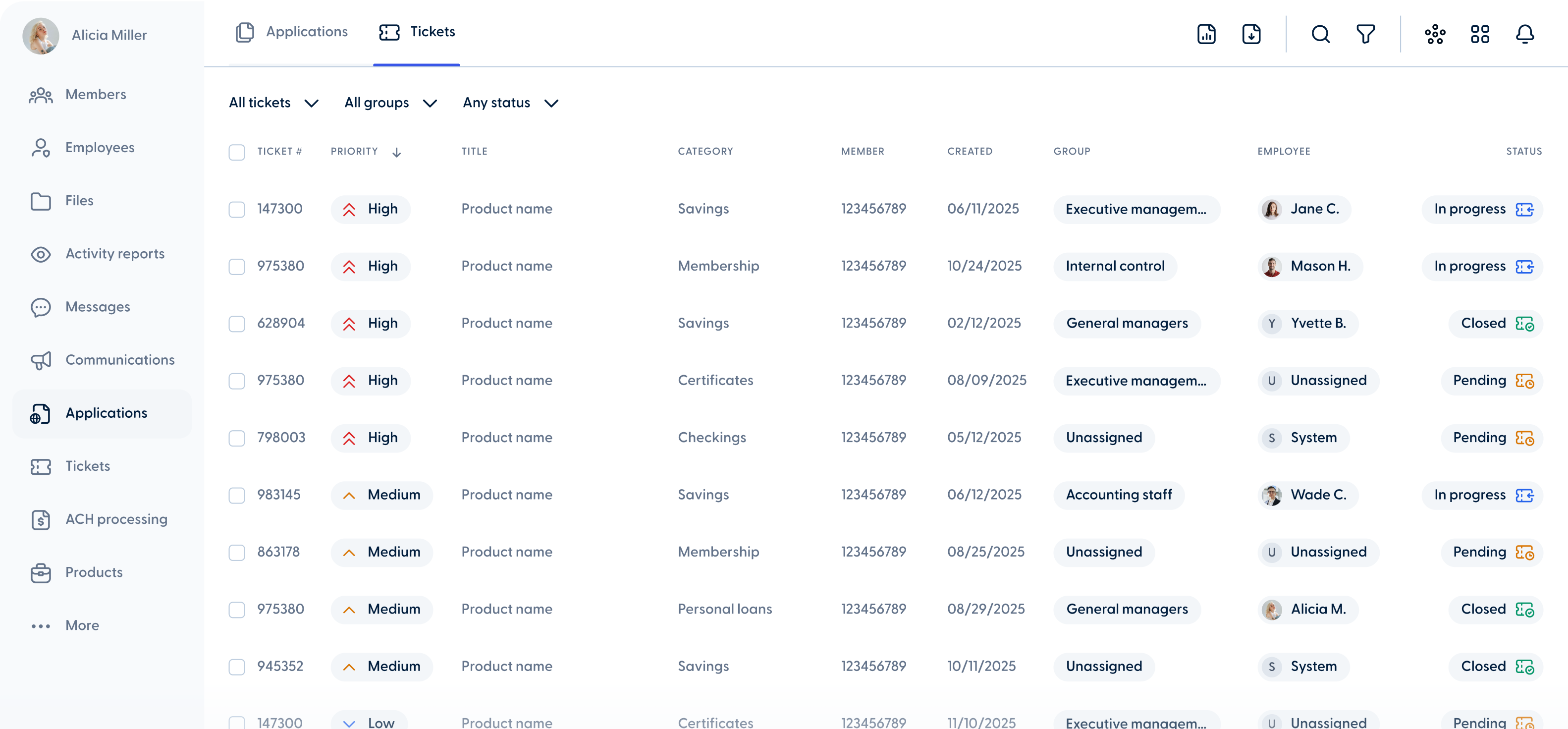The height and width of the screenshot is (729, 1568).
Task: Check the checkbox for ticket 628904
Action: pyautogui.click(x=237, y=324)
